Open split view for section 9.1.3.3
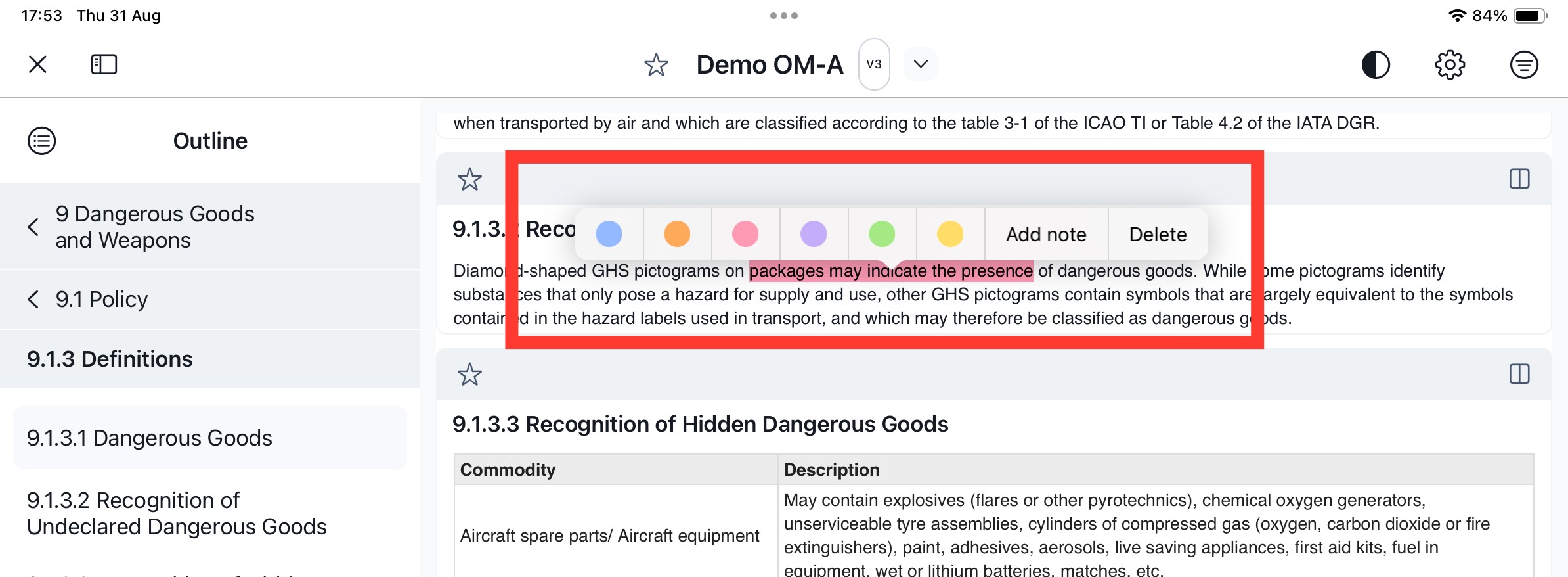 click(x=1519, y=375)
